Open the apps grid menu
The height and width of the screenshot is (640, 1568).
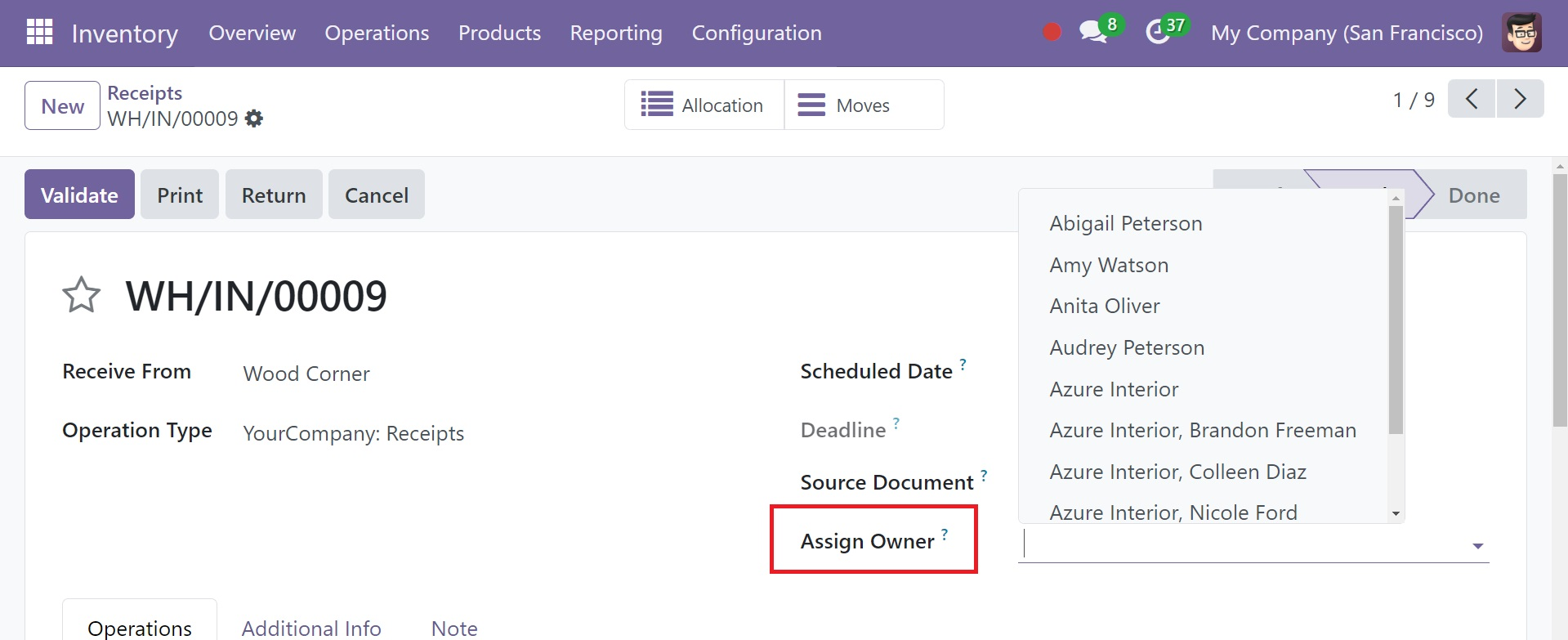coord(39,32)
